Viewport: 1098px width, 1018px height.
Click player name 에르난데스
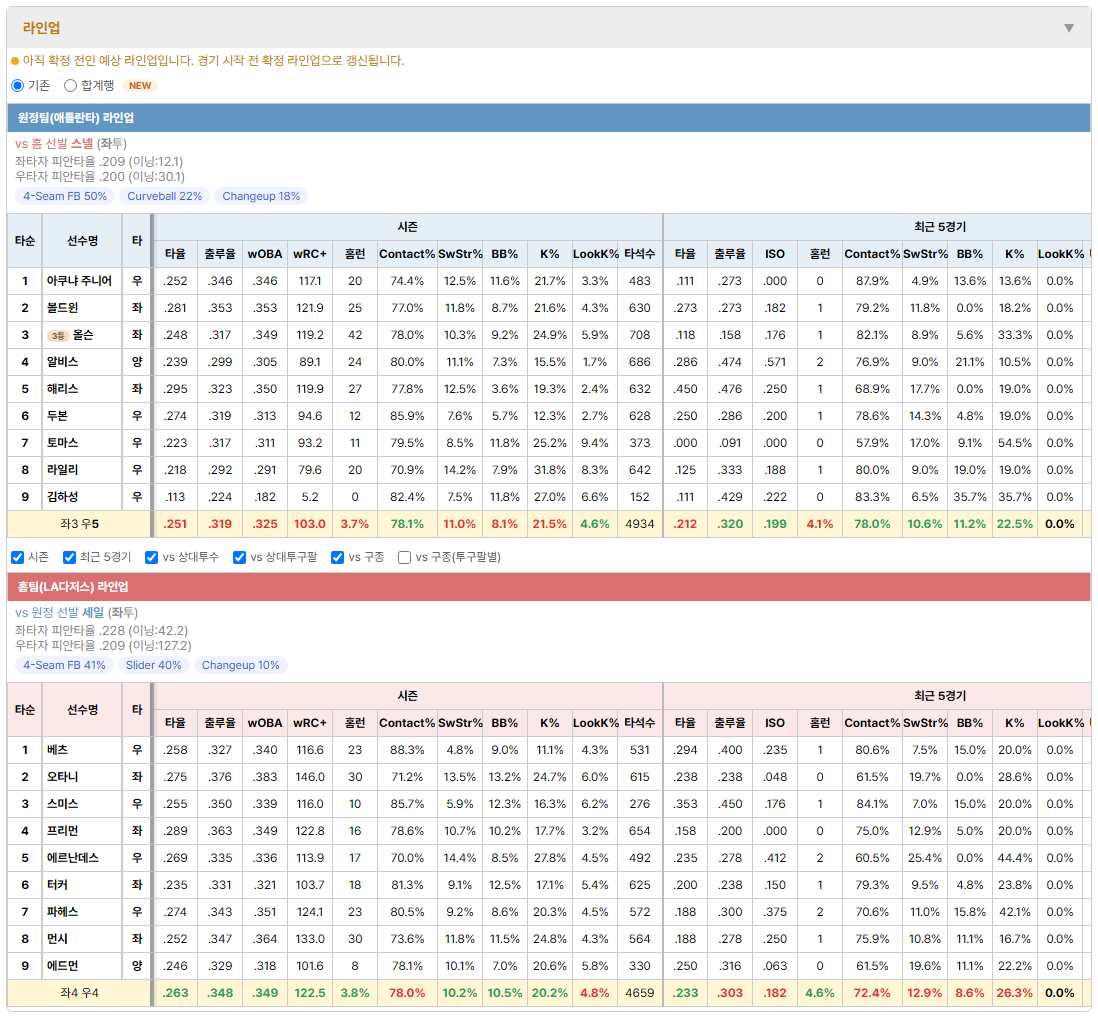point(73,858)
